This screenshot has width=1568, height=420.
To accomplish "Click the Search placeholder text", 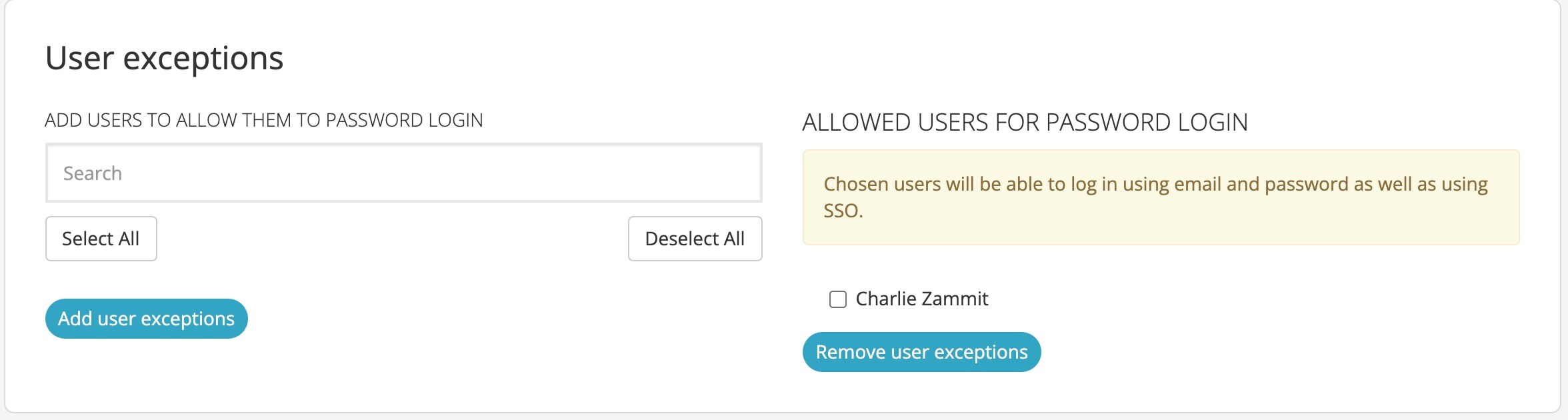I will [93, 173].
